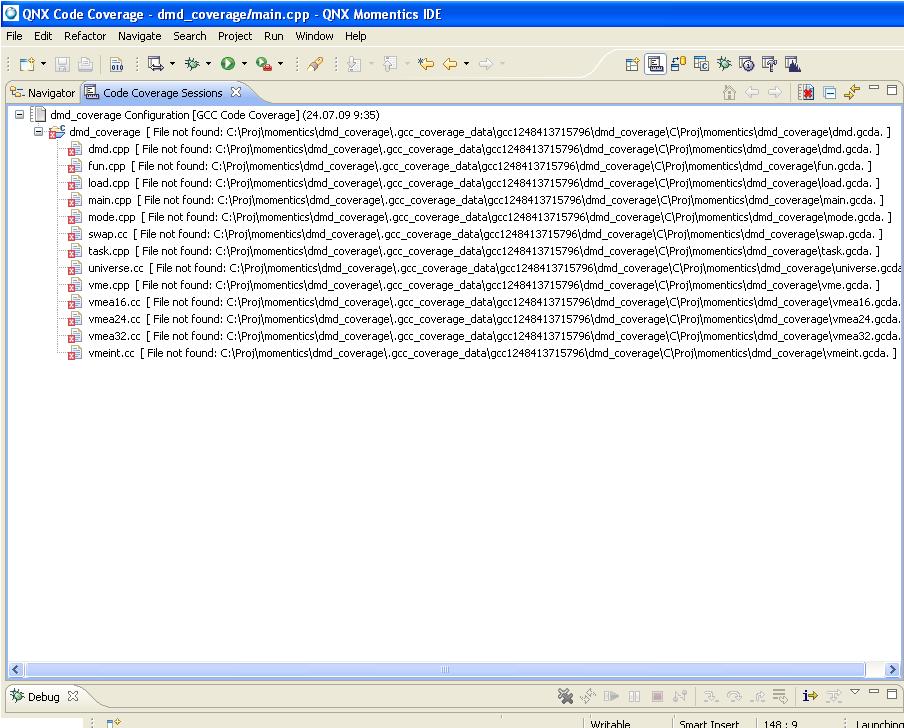Click the red X remove session icon
The image size is (904, 728).
click(x=806, y=93)
